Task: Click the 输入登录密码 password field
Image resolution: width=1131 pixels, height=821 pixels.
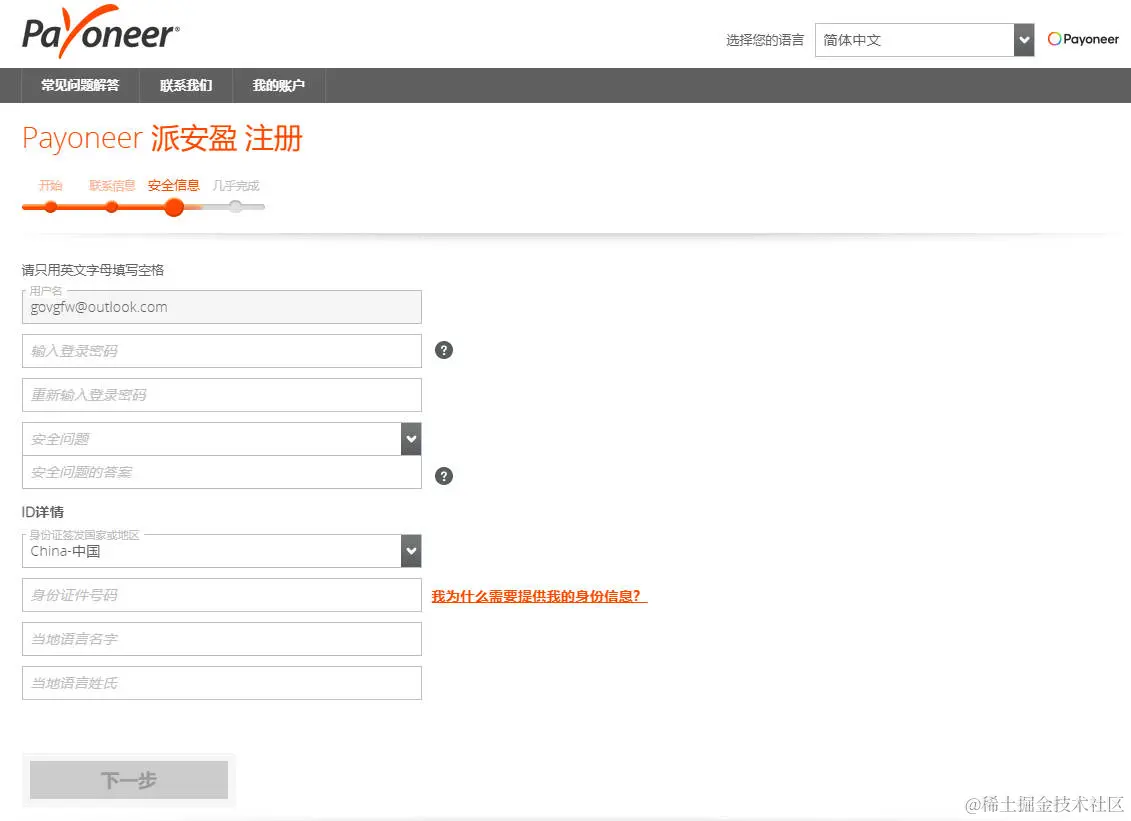Action: click(221, 350)
